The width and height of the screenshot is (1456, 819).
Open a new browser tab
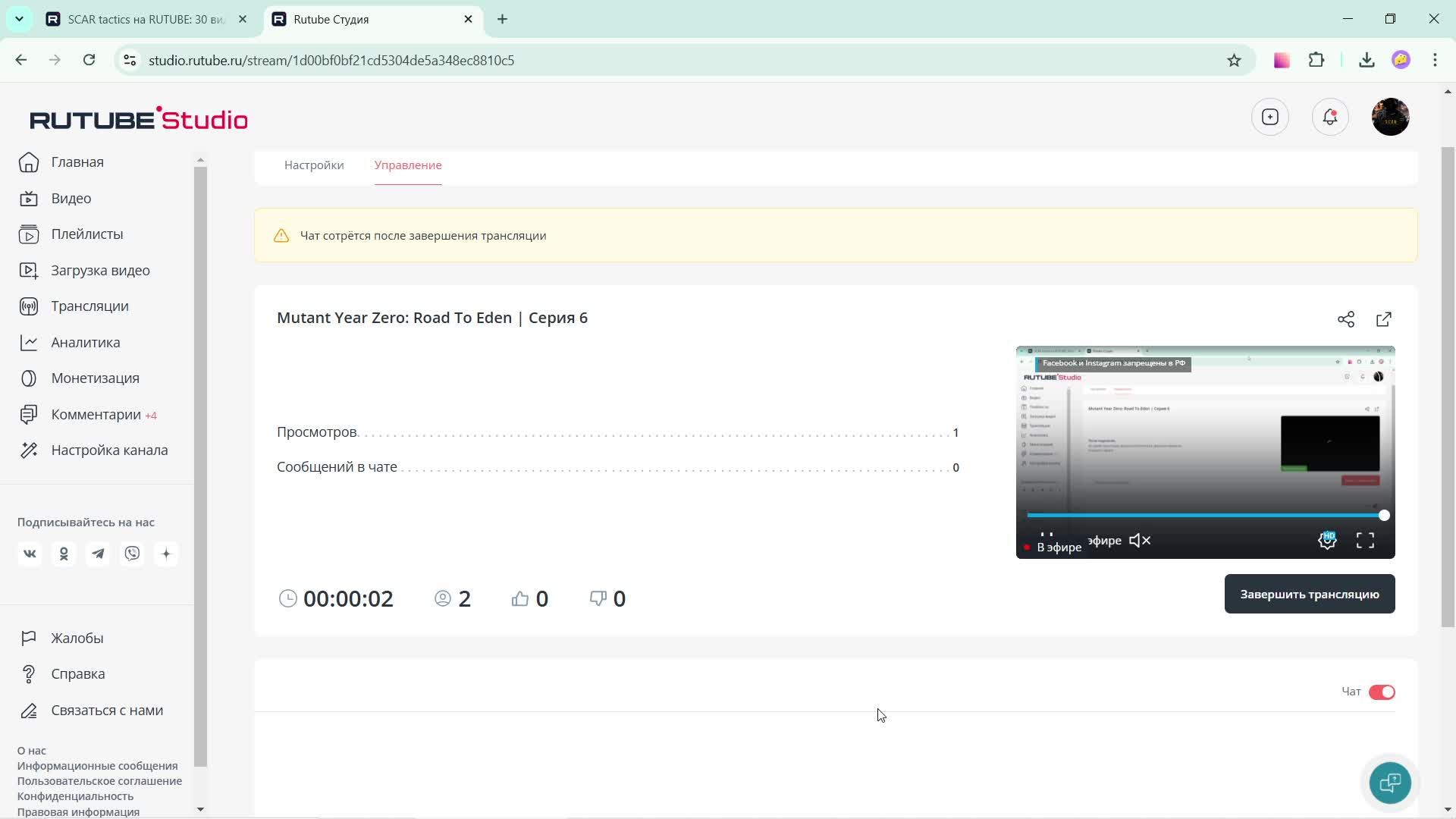tap(503, 20)
